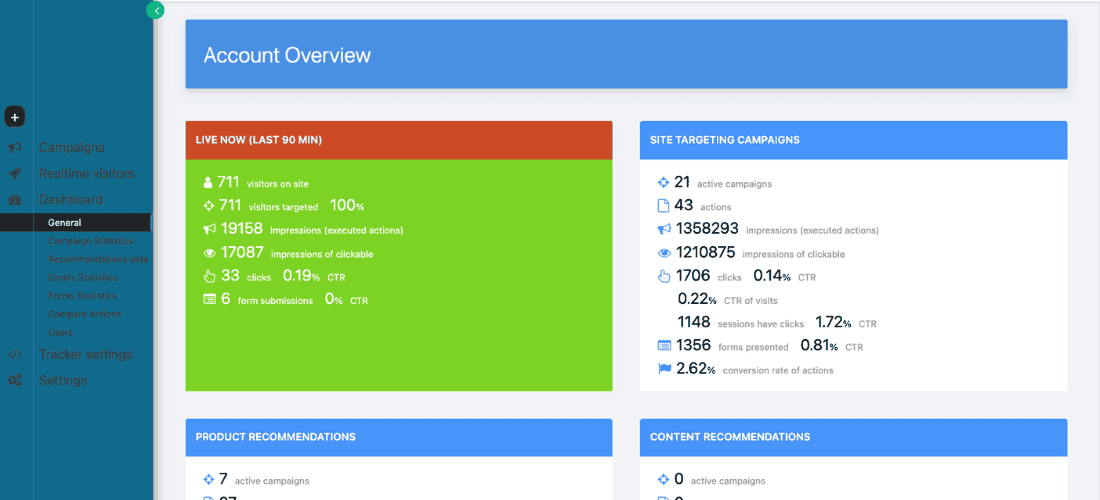Click hand pointer icon beside 33 clicks

pos(208,276)
